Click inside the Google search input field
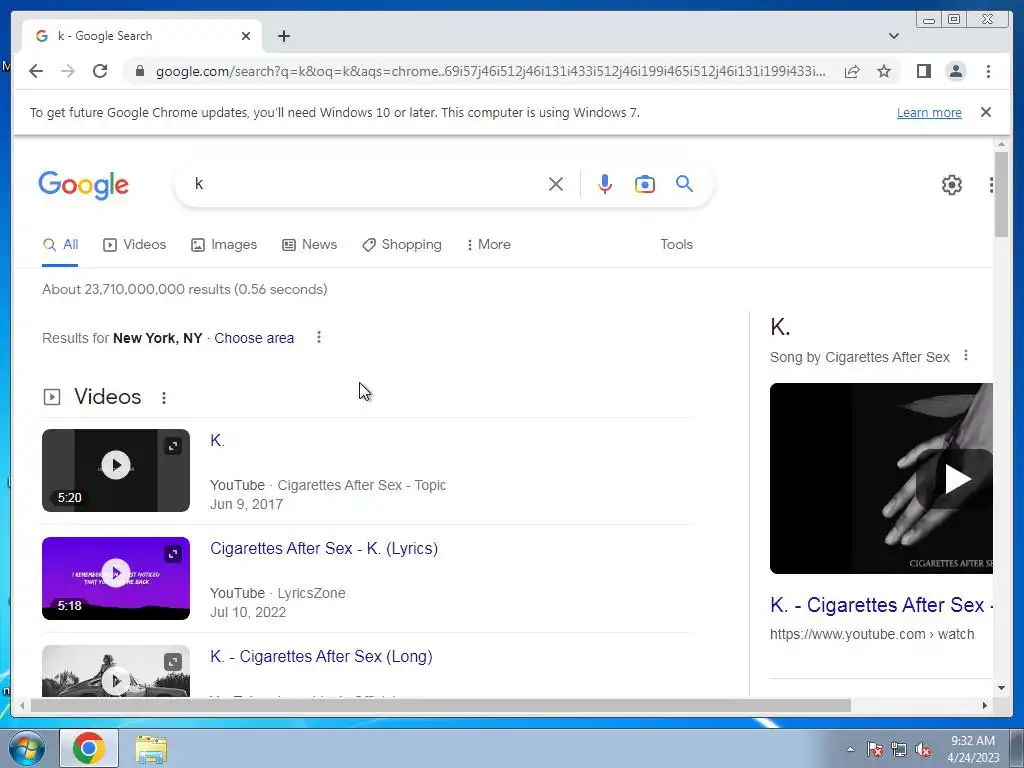The image size is (1024, 768). (x=366, y=184)
